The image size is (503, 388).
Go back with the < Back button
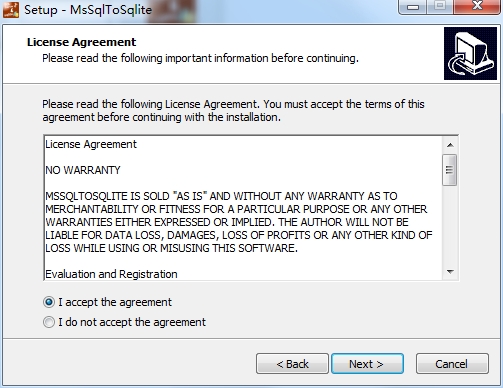pyautogui.click(x=292, y=364)
